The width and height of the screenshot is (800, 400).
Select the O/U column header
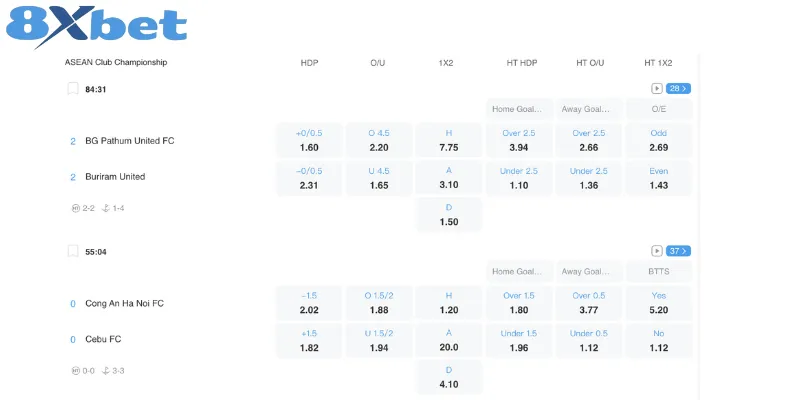[x=377, y=63]
